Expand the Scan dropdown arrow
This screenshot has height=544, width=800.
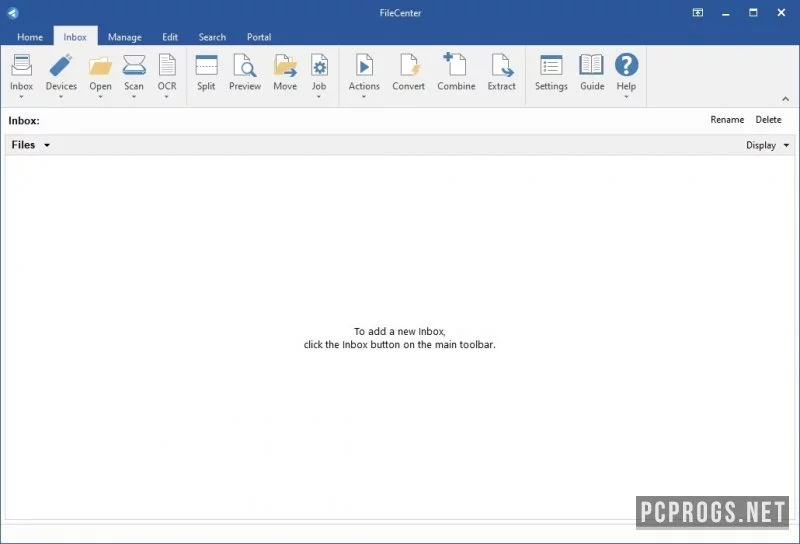(x=134, y=96)
